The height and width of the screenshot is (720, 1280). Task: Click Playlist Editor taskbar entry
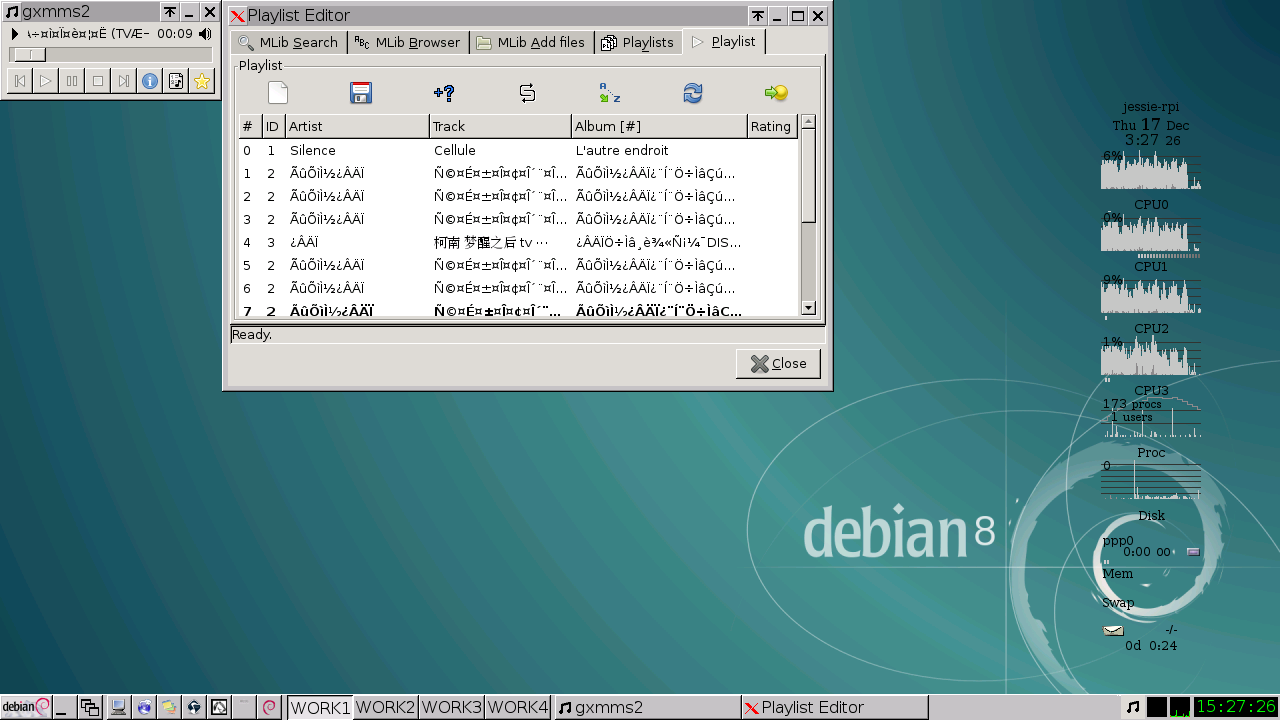[x=835, y=707]
